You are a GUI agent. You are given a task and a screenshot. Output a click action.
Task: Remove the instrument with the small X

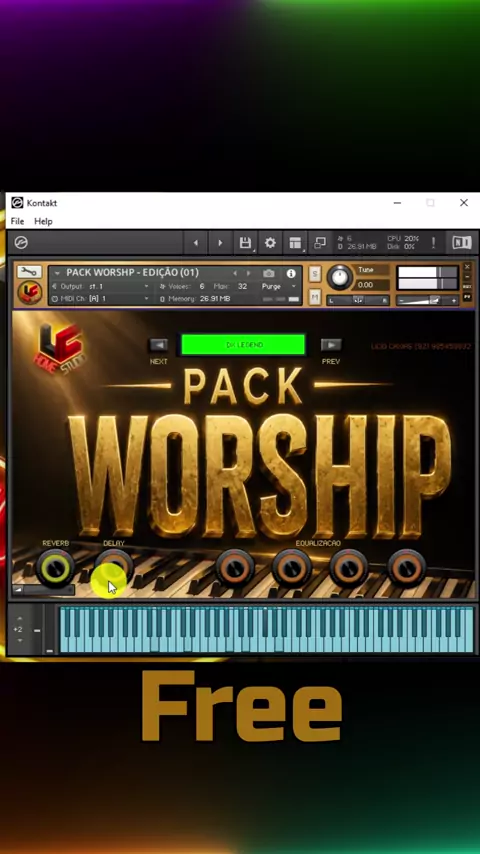(x=467, y=267)
